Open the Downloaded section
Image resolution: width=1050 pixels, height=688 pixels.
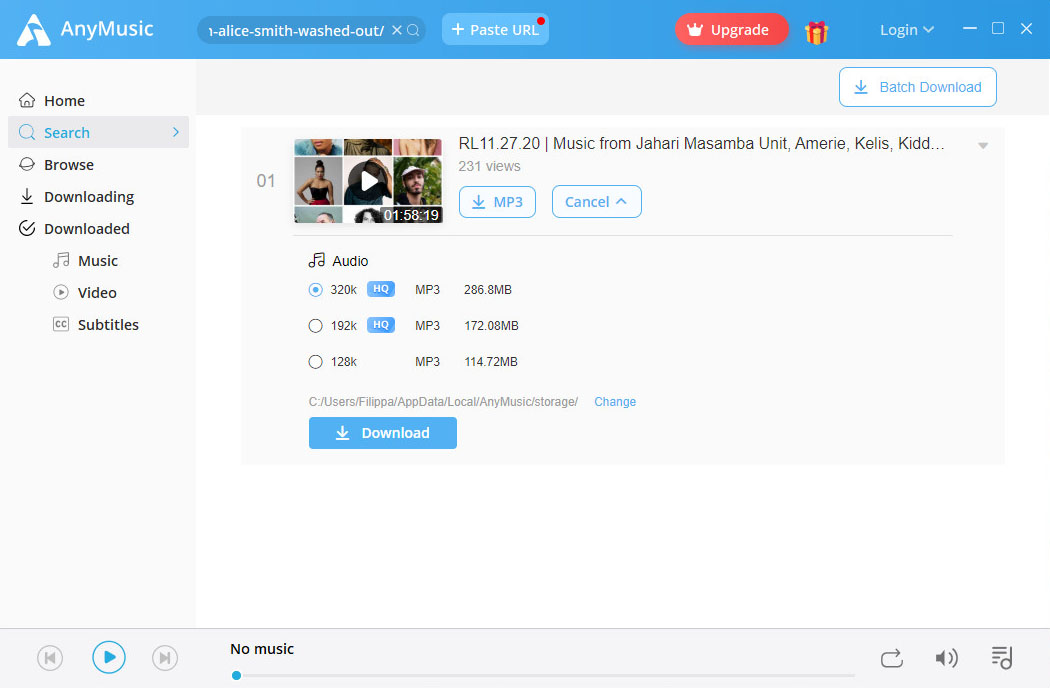click(x=87, y=228)
